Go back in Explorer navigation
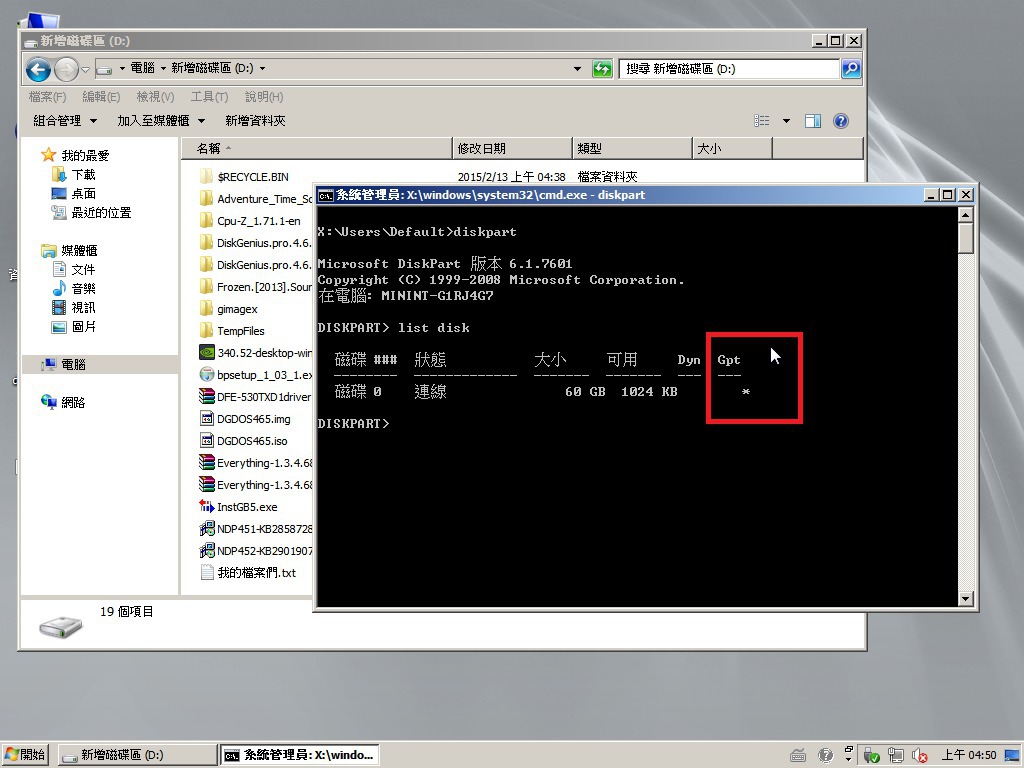 [39, 69]
